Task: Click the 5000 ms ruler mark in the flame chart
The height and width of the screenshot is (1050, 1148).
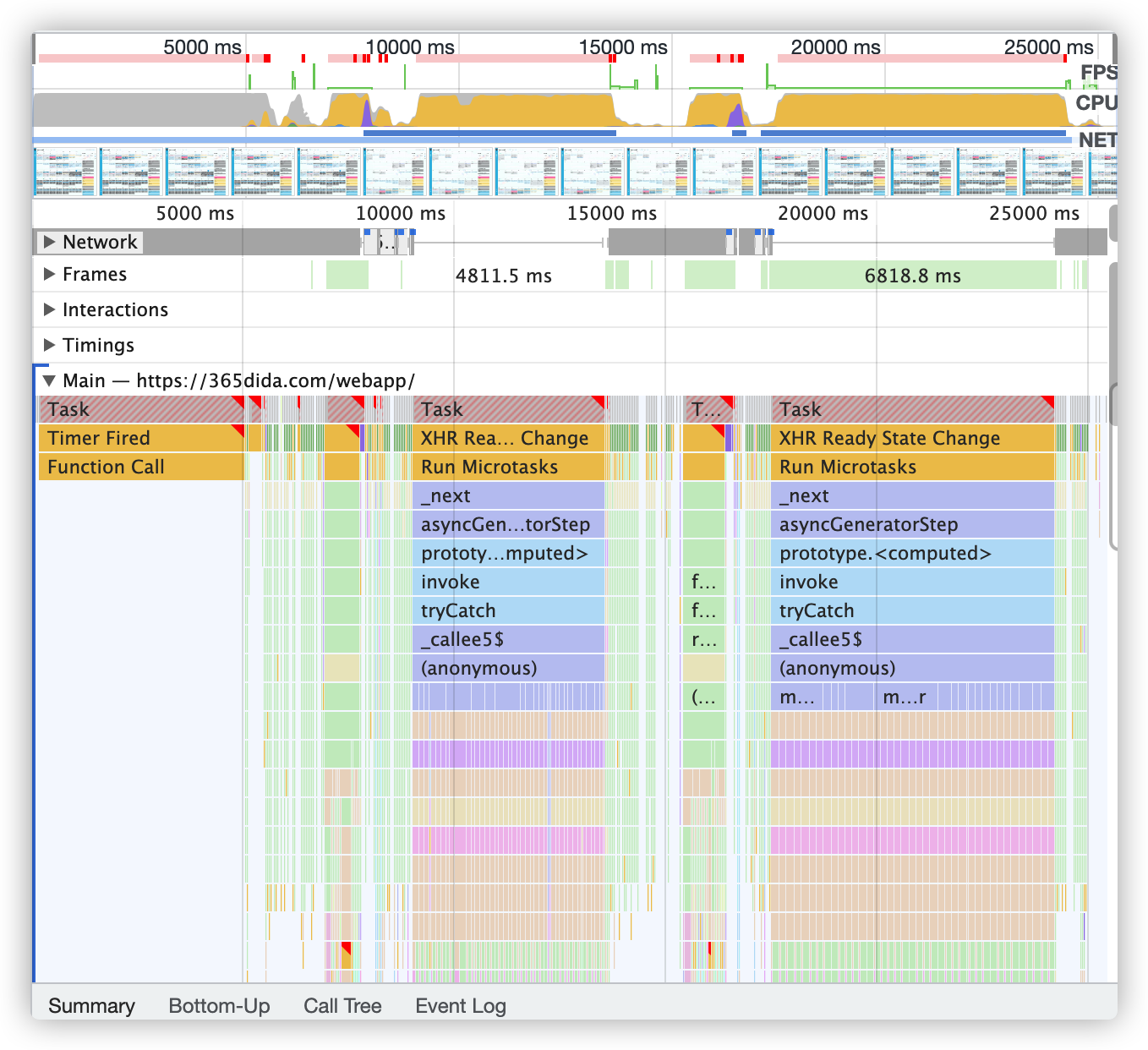Action: point(195,213)
